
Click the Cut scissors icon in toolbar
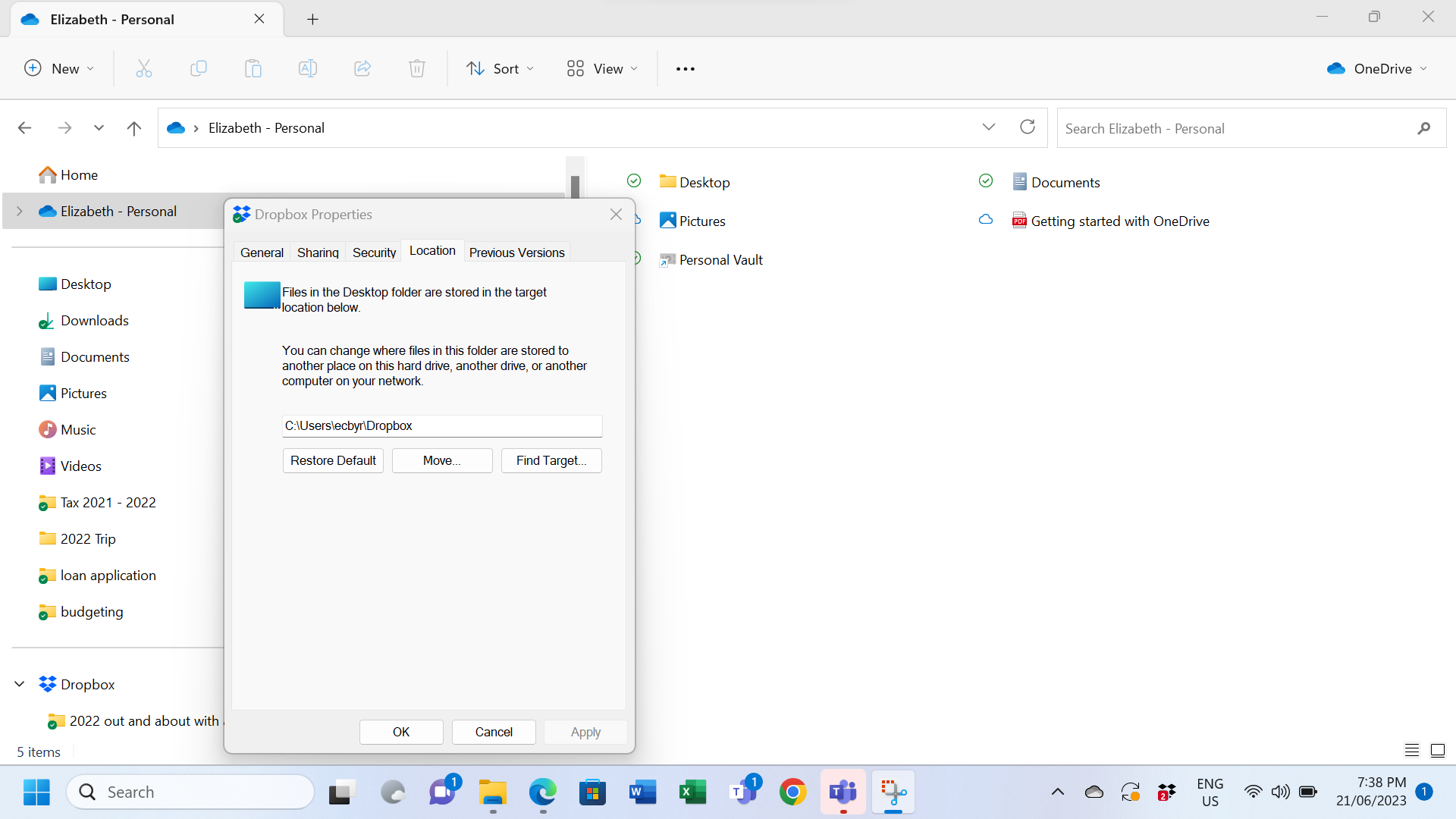(144, 69)
